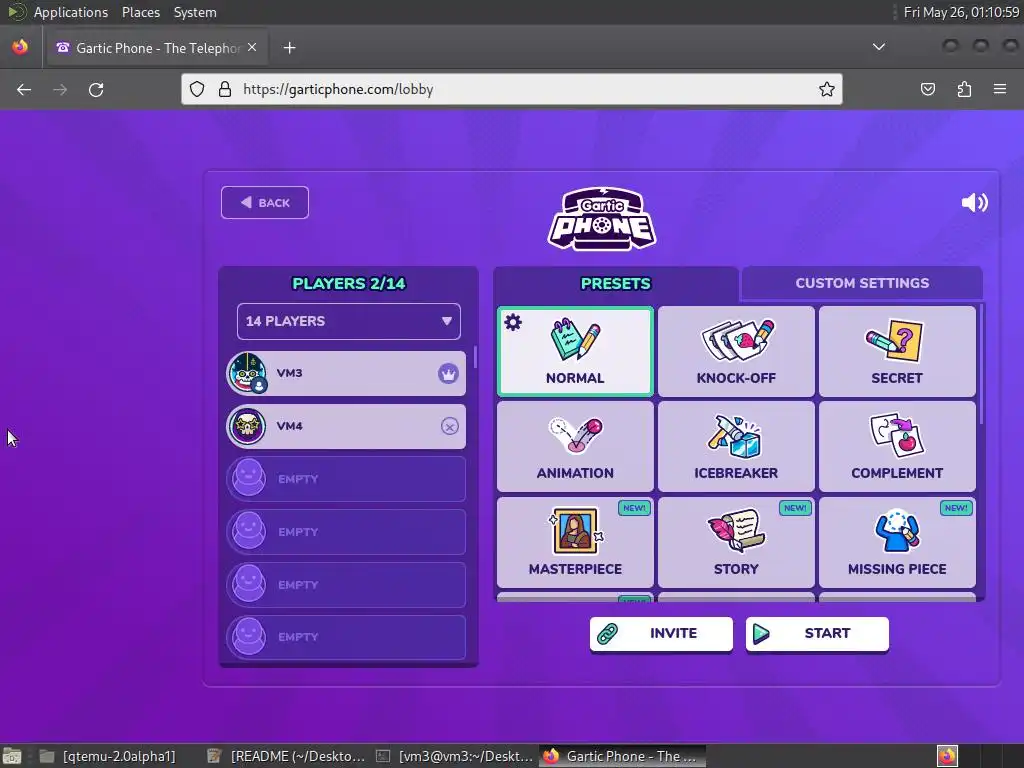List all tabs with the chevron
The image size is (1024, 768).
(879, 47)
